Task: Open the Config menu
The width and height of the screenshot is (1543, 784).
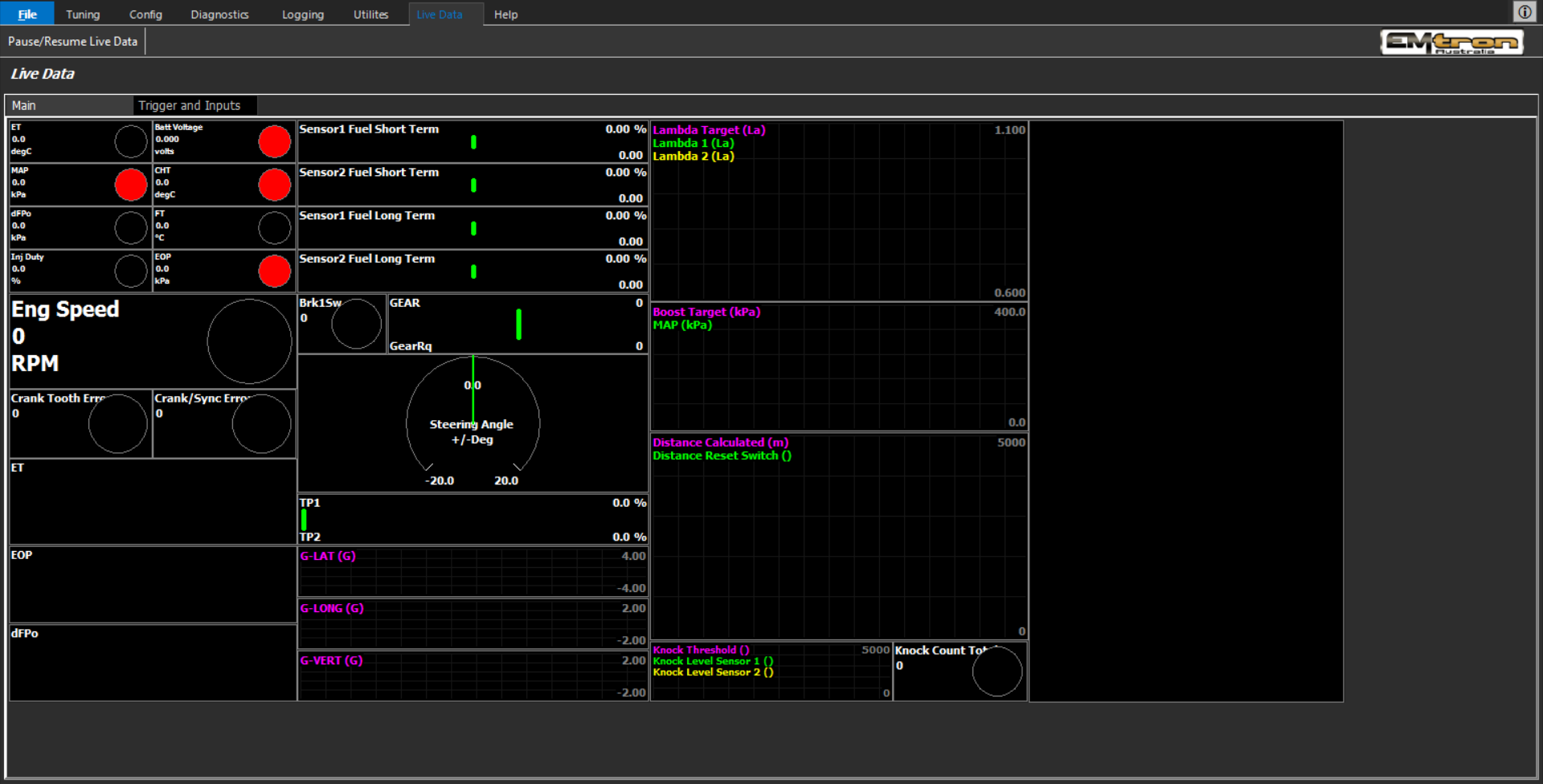Action: coord(145,14)
